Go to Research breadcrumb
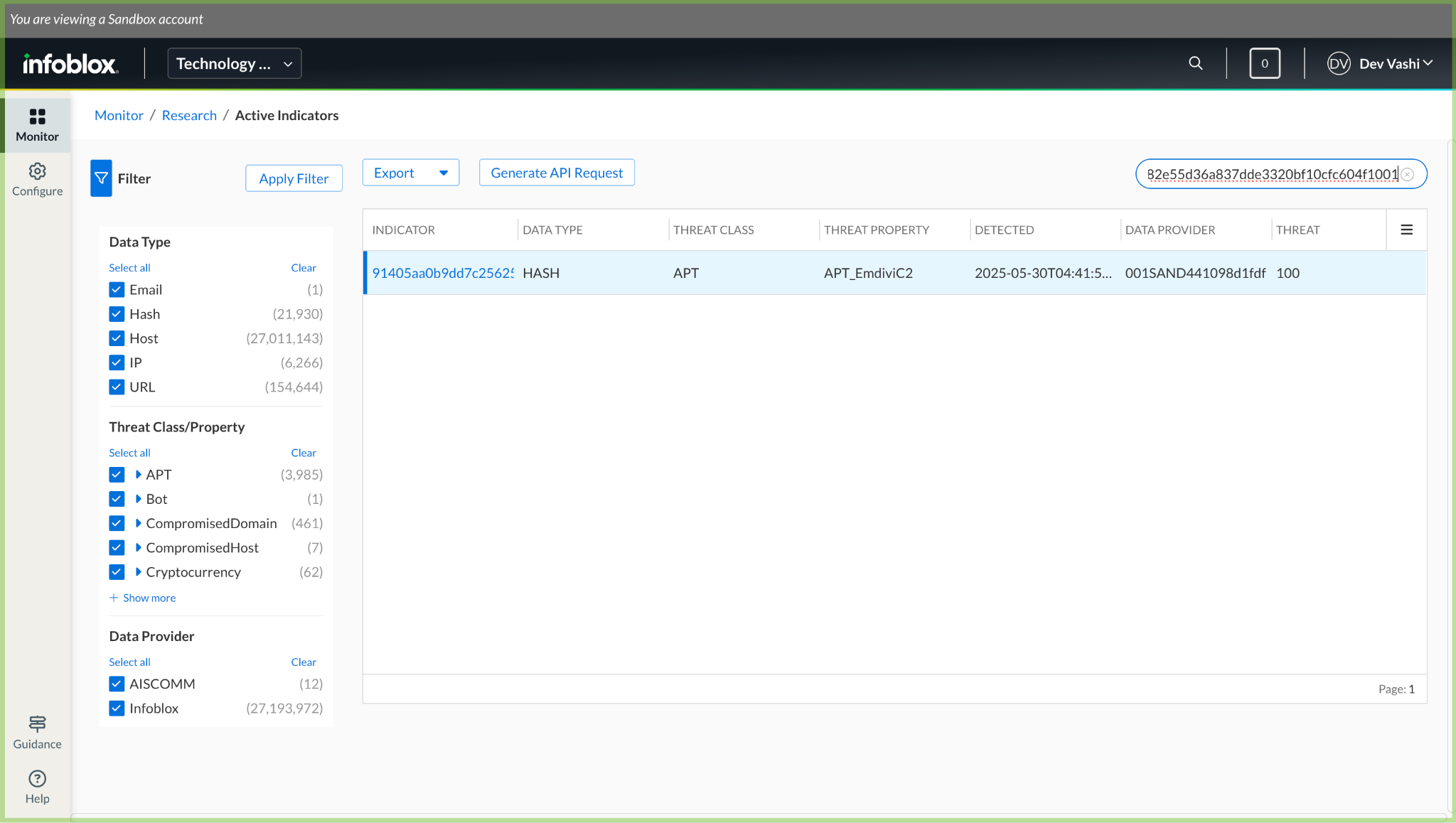Viewport: 1456px width, 823px height. pyautogui.click(x=189, y=115)
